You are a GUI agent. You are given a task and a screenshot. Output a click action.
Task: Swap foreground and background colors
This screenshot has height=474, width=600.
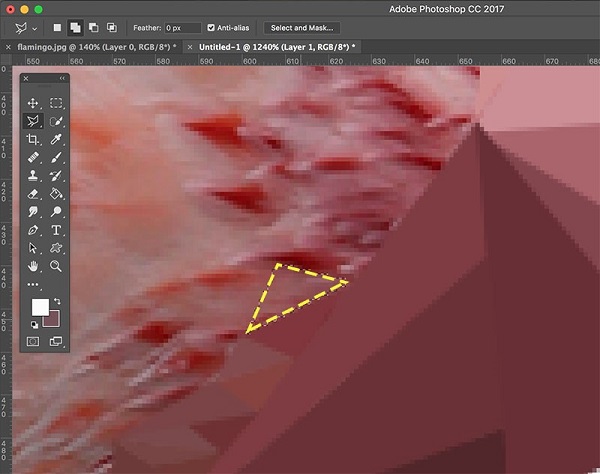pos(57,301)
